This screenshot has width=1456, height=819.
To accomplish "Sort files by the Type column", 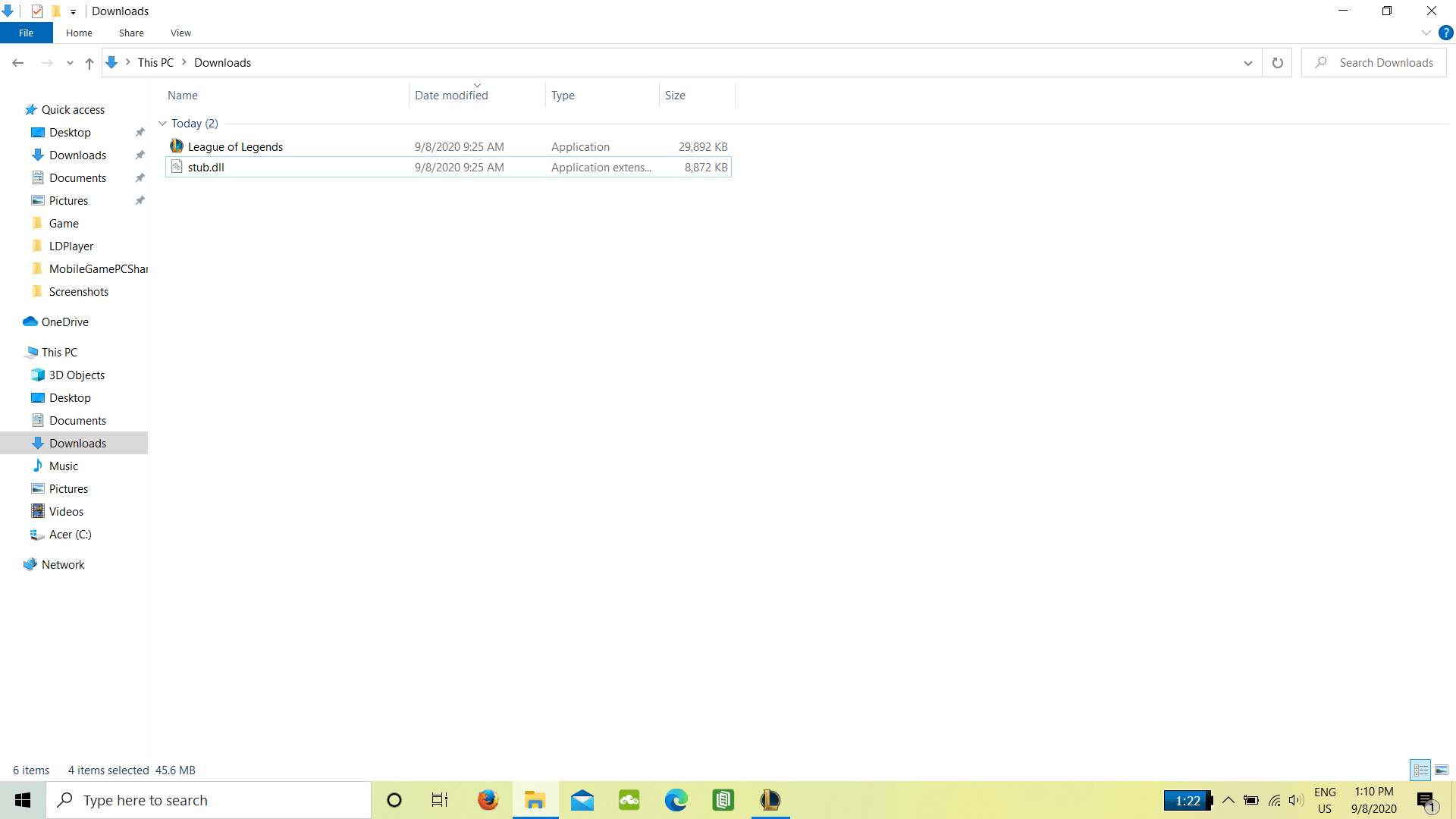I will click(602, 96).
